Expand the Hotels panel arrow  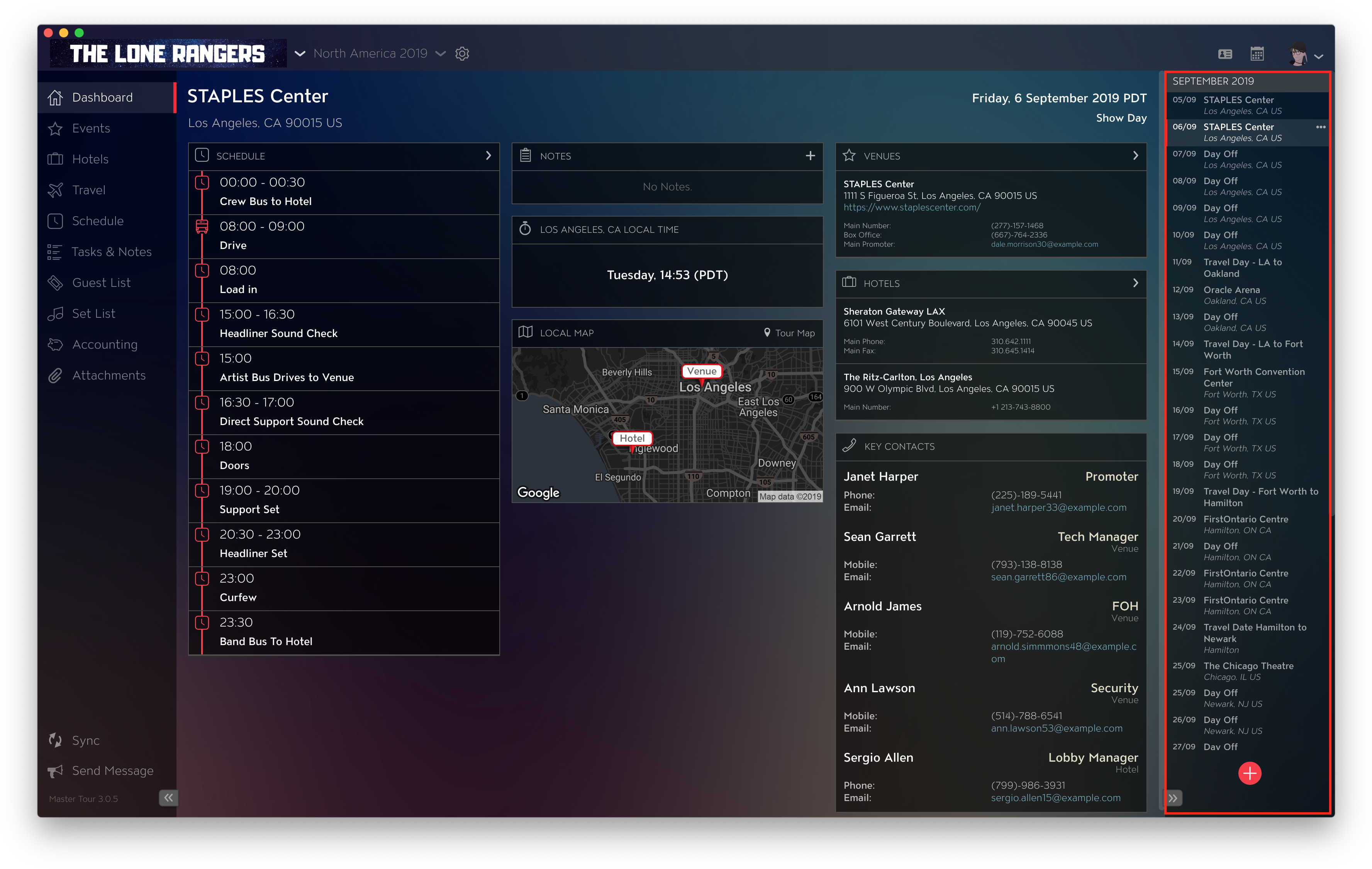[x=1135, y=283]
